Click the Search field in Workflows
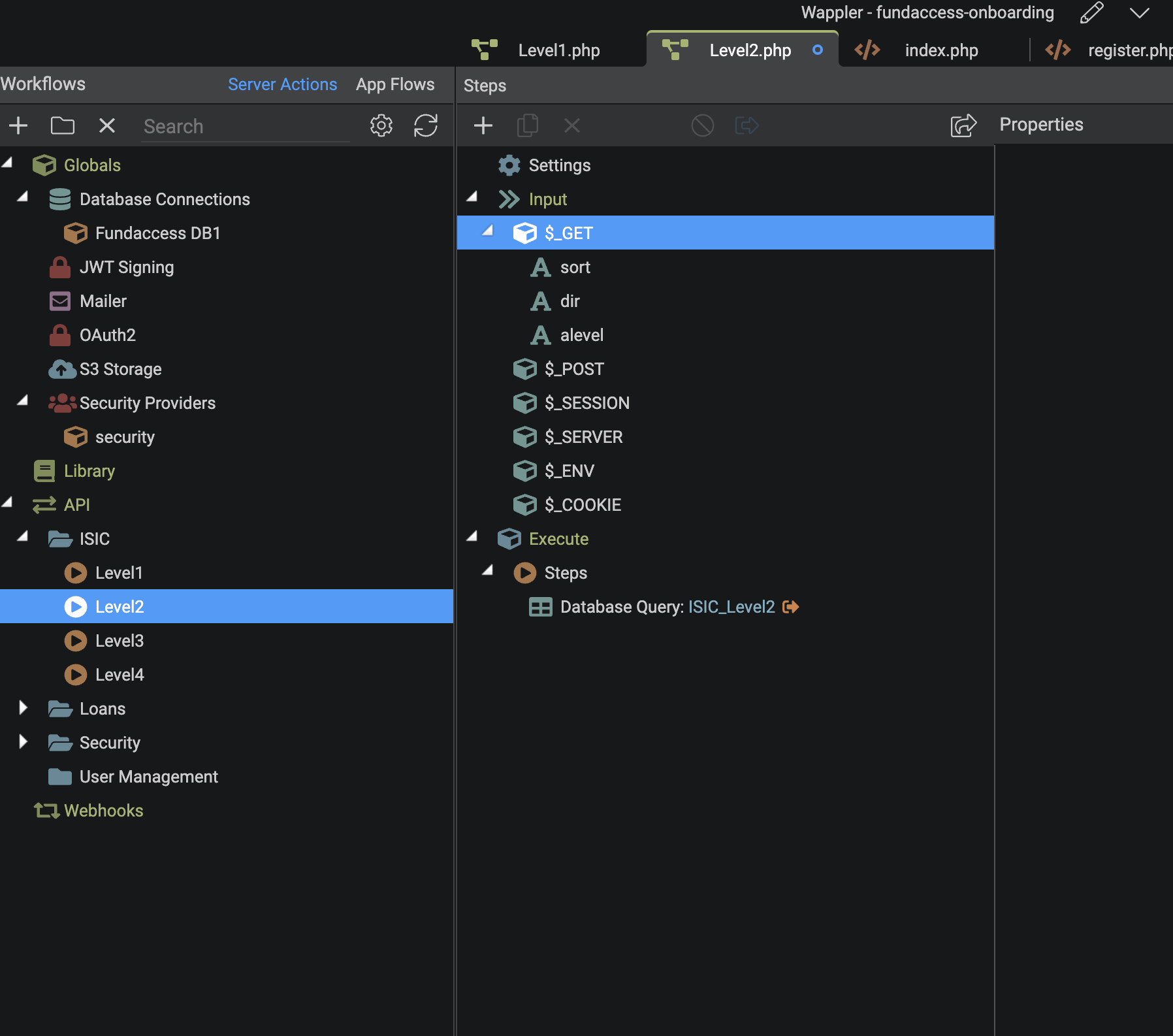Screen dimensions: 1173x1036 [246, 126]
